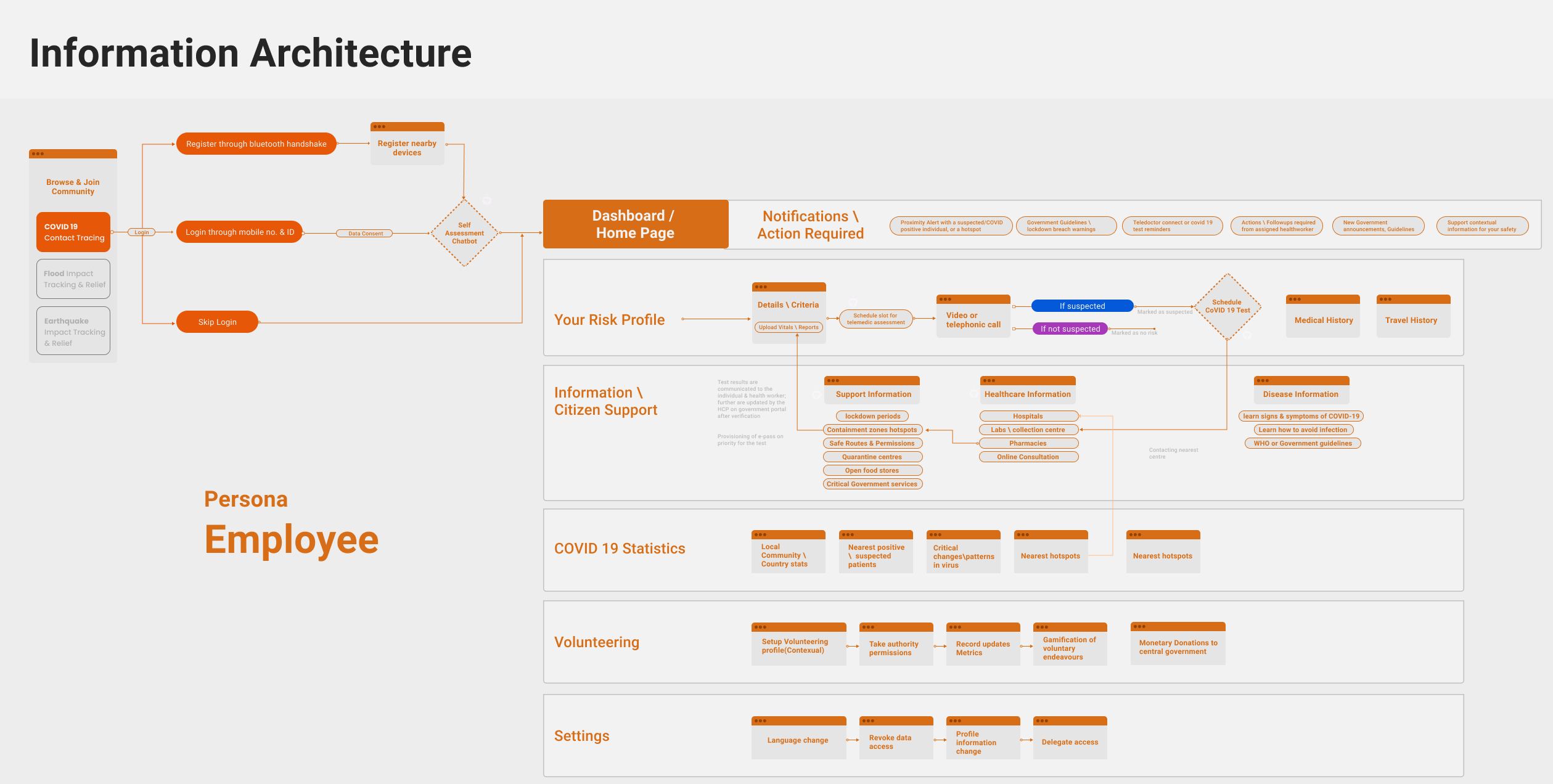This screenshot has width=1553, height=784.
Task: Click Login through mobile no. & ID
Action: [x=240, y=232]
